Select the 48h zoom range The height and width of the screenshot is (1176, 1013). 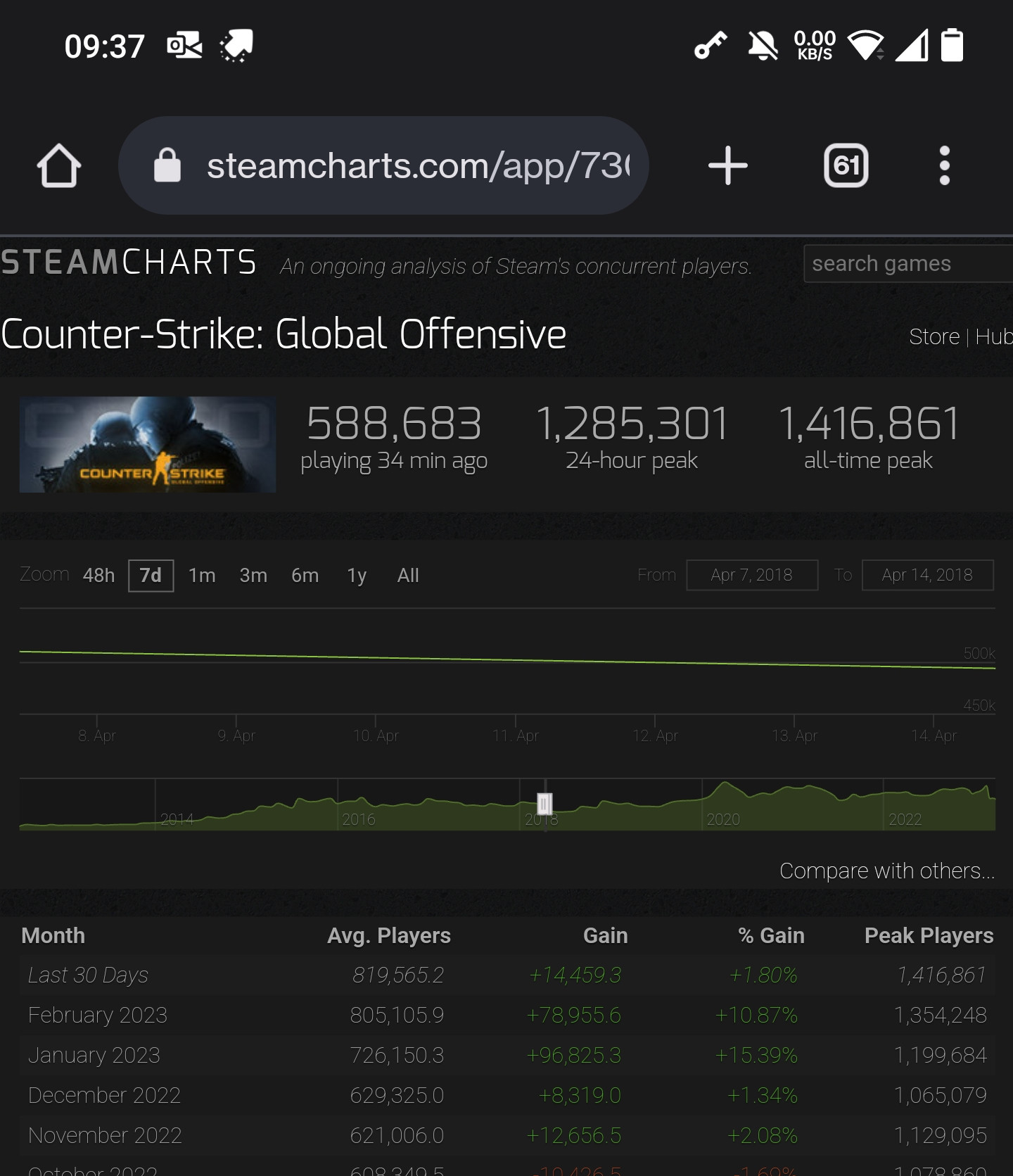tap(98, 576)
